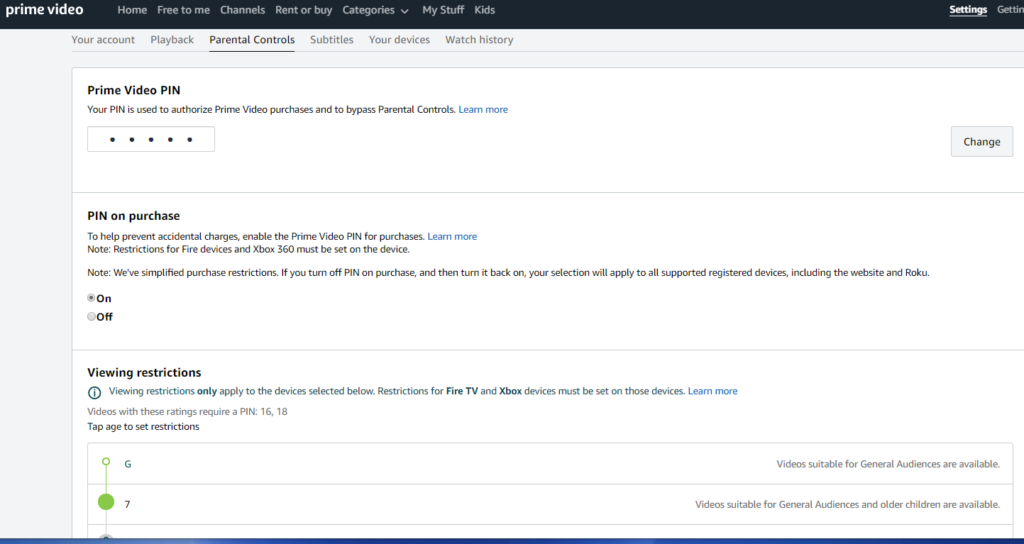
Task: Open Rent or buy section
Action: click(x=304, y=10)
